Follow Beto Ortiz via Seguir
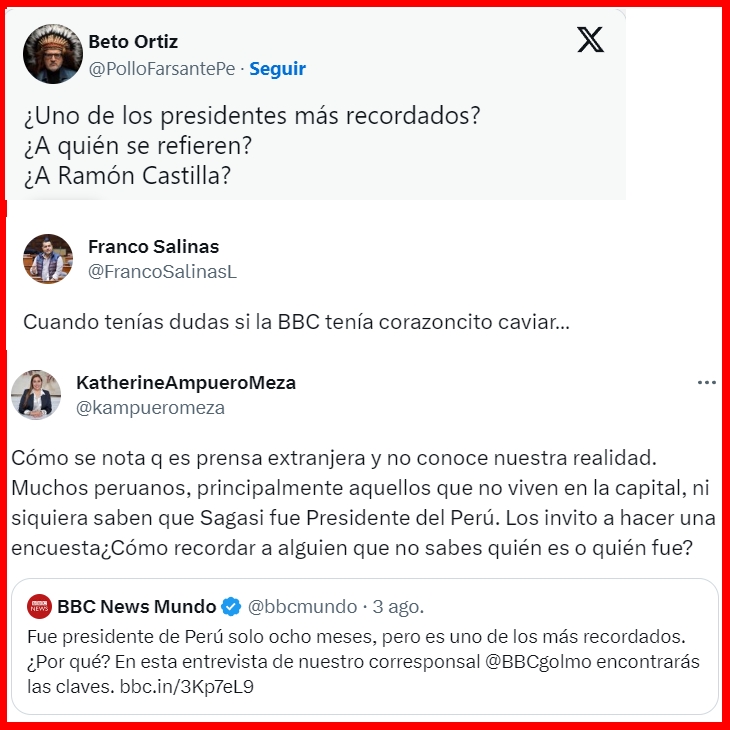 pos(277,68)
